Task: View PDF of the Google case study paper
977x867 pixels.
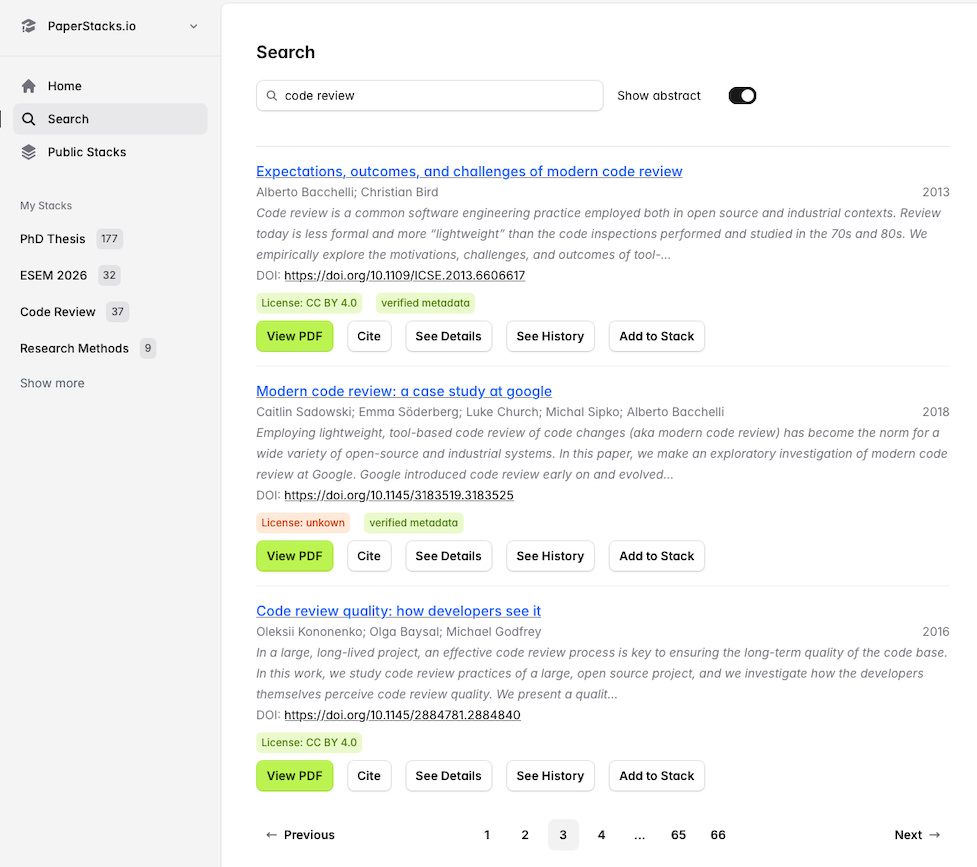Action: pyautogui.click(x=294, y=556)
